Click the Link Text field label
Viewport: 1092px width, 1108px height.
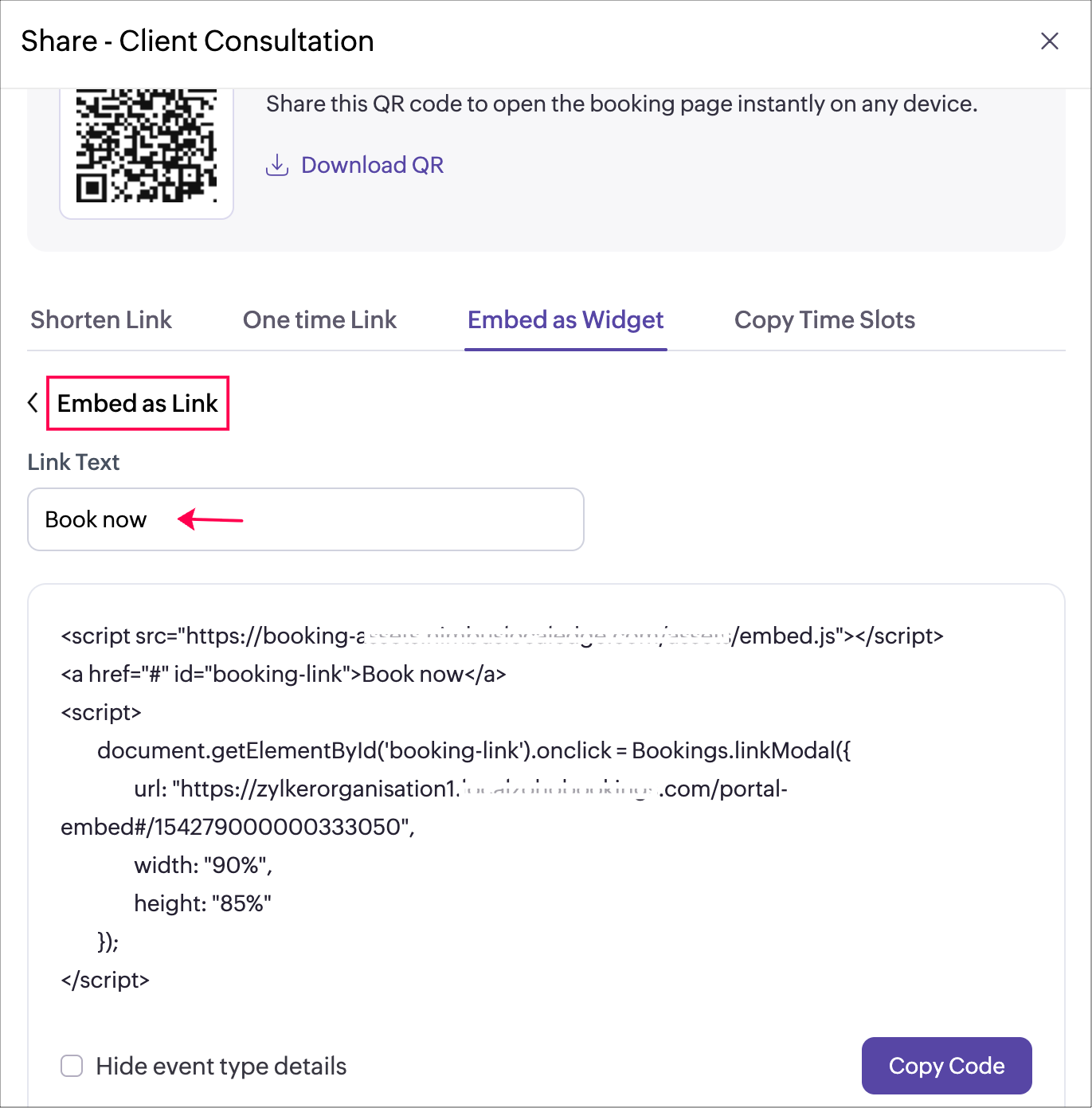click(73, 462)
